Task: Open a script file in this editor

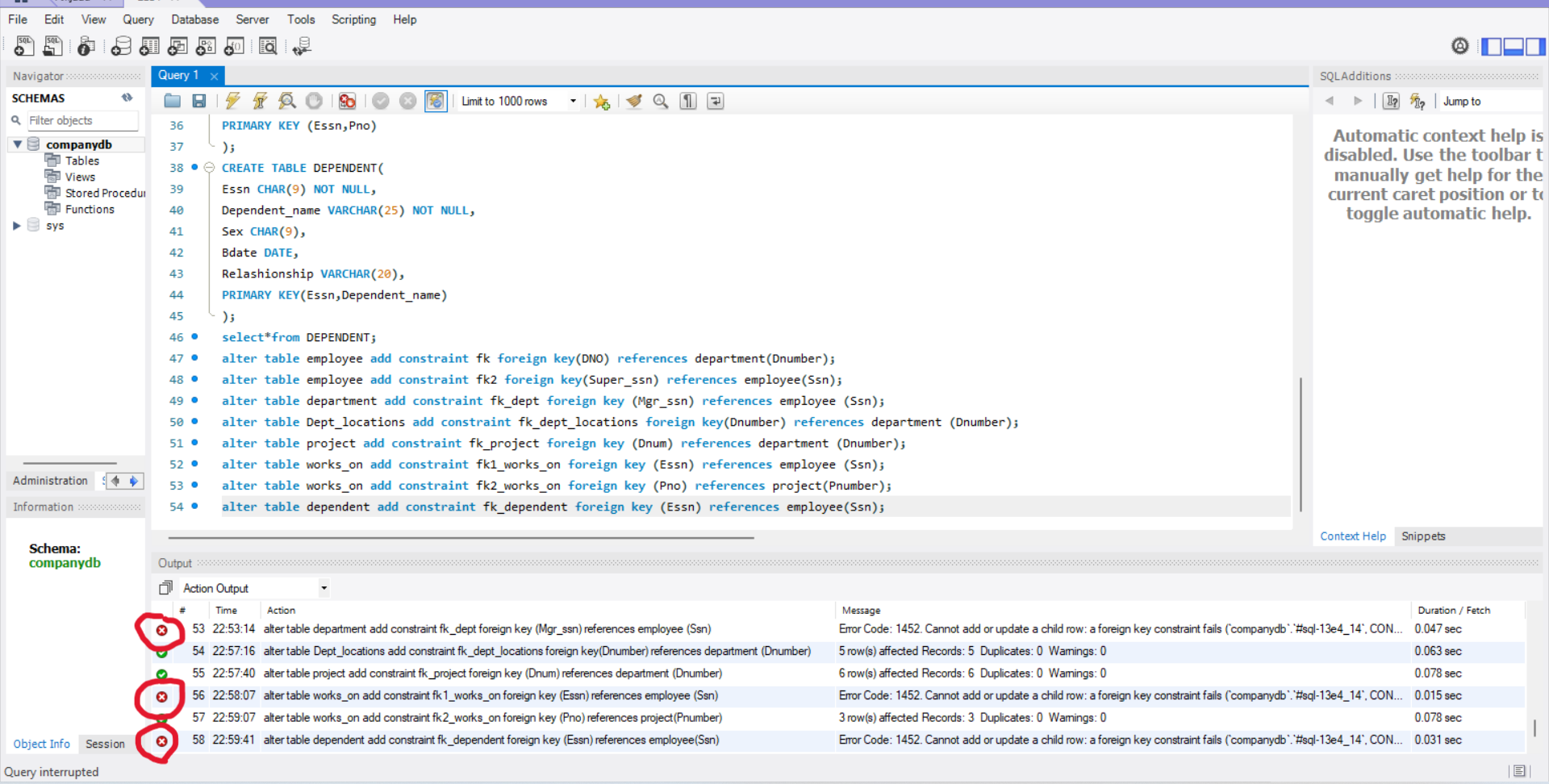Action: point(173,101)
